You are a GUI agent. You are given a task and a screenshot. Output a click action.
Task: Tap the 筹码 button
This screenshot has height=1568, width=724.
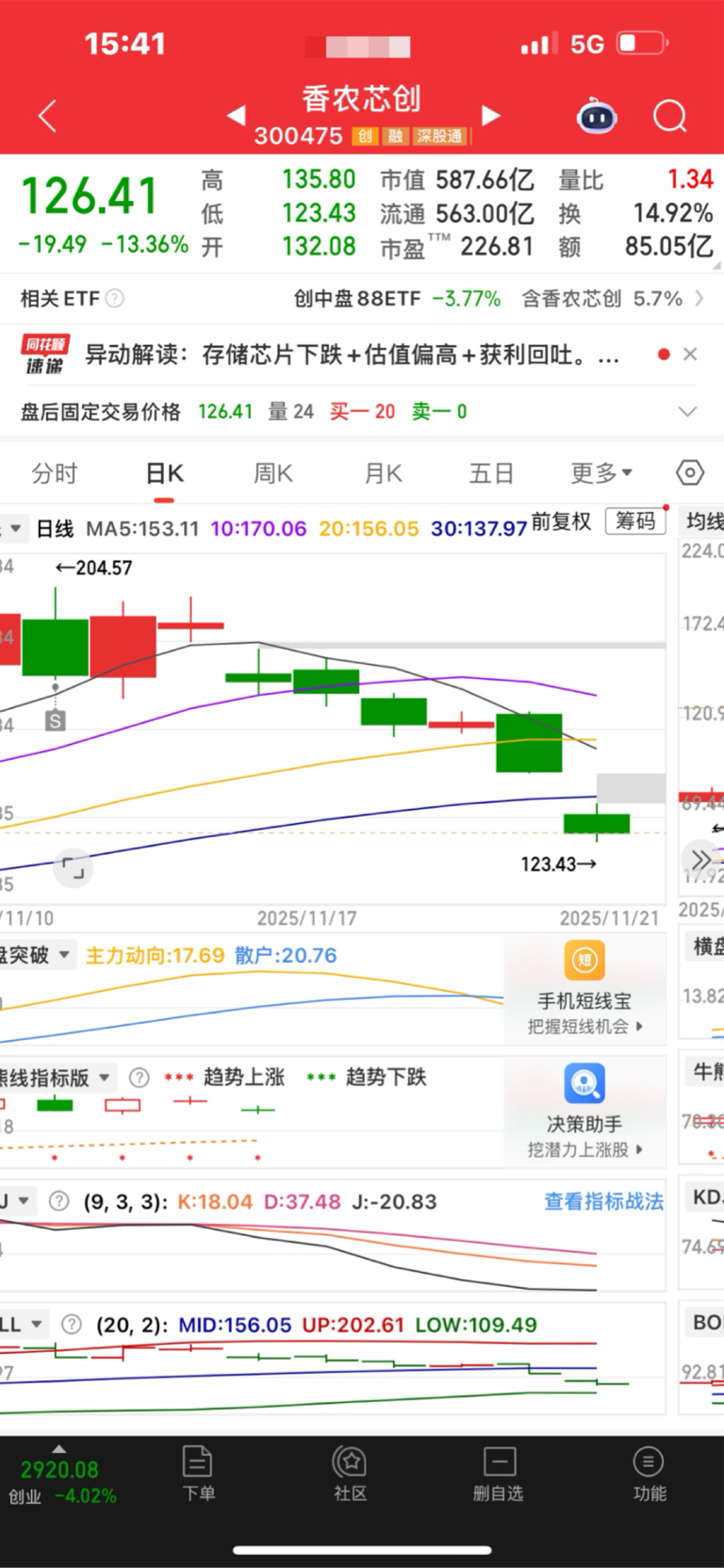(x=635, y=521)
